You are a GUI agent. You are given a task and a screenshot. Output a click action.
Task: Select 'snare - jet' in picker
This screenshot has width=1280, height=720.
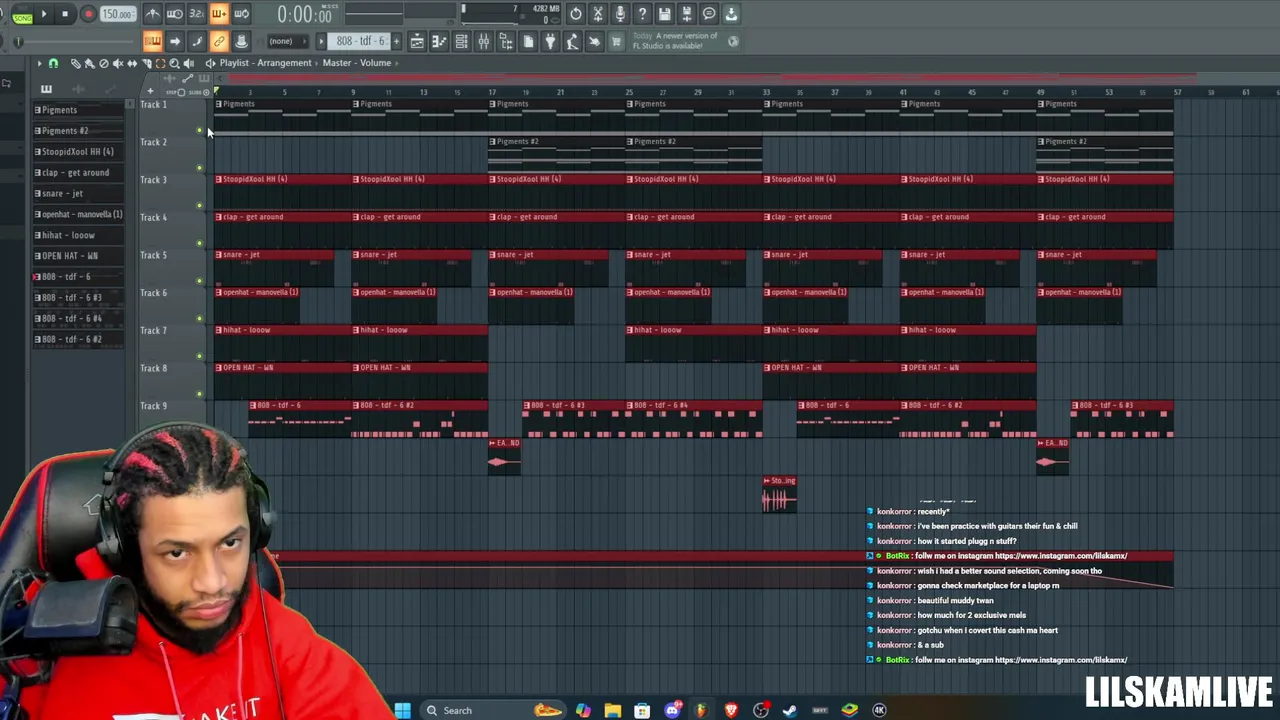[78, 193]
